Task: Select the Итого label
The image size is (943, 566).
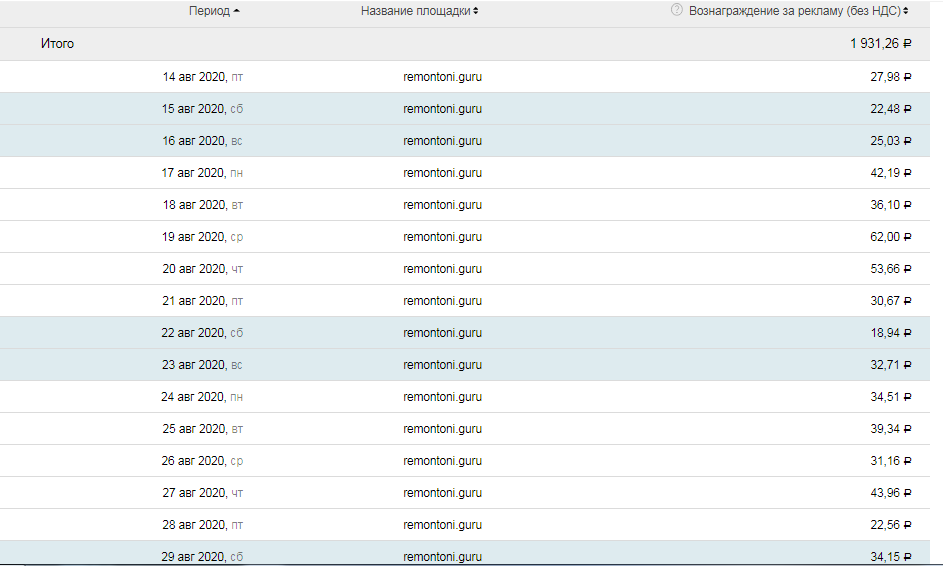Action: pyautogui.click(x=57, y=43)
